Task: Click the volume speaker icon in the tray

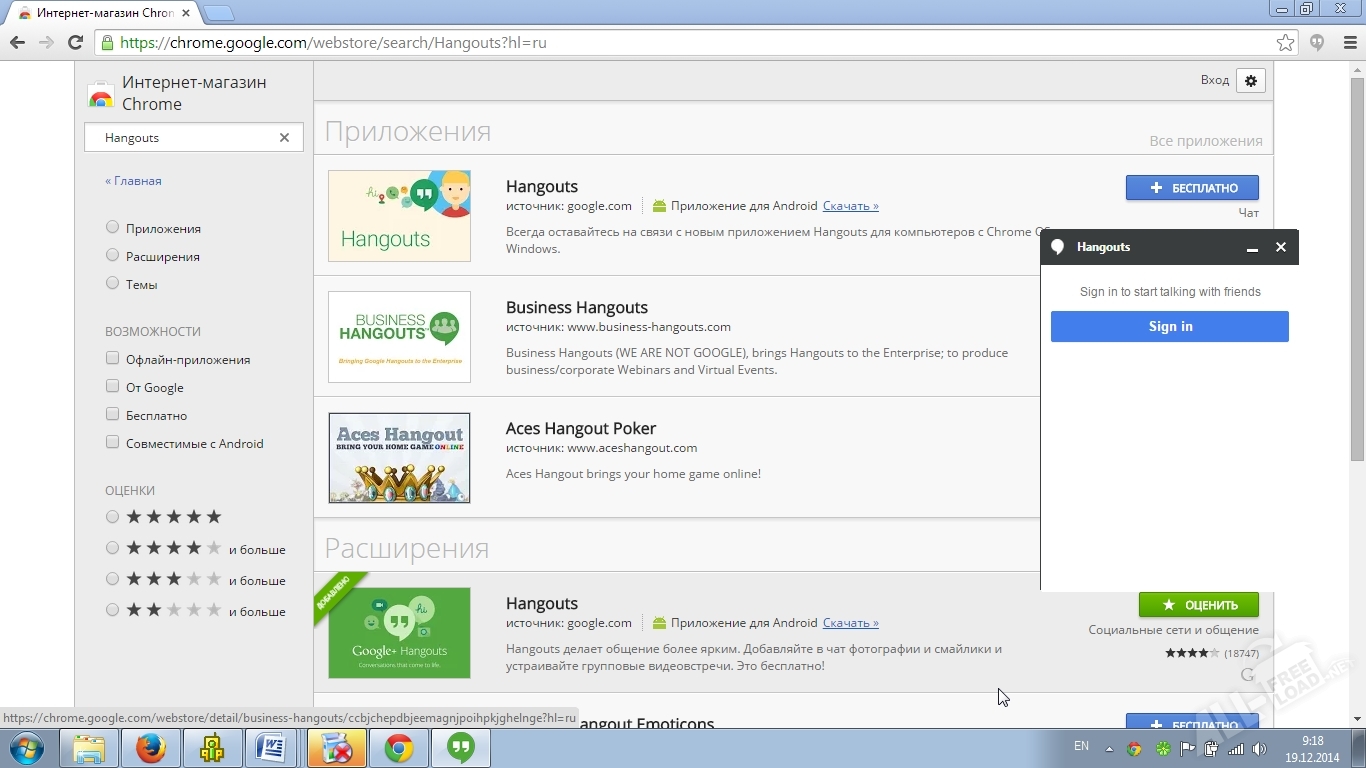Action: point(1259,748)
